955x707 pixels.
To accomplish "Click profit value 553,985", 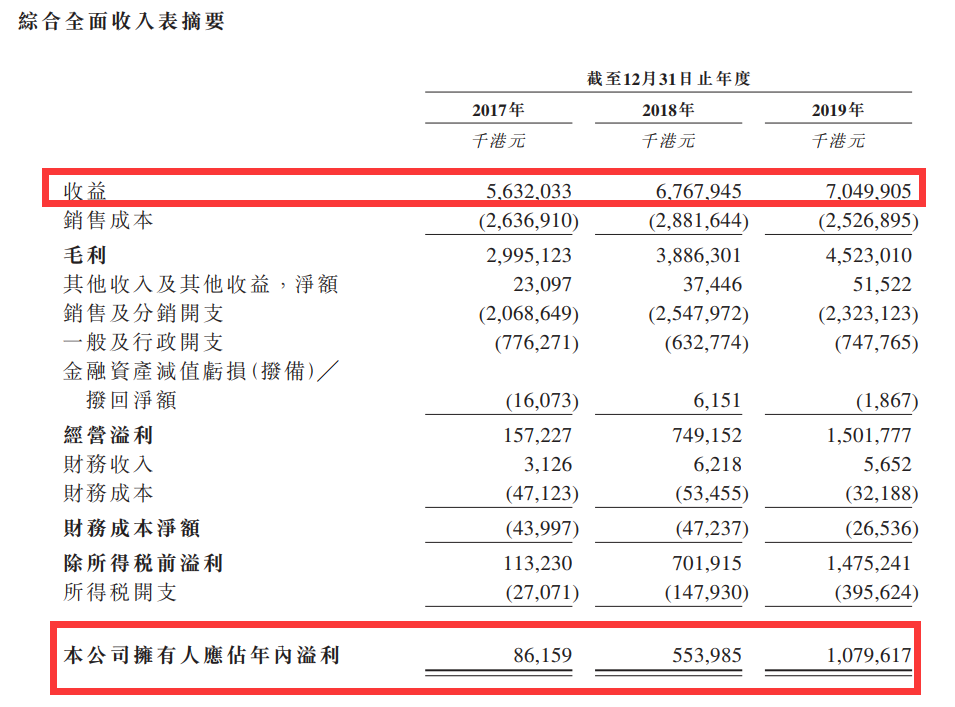I will 707,655.
